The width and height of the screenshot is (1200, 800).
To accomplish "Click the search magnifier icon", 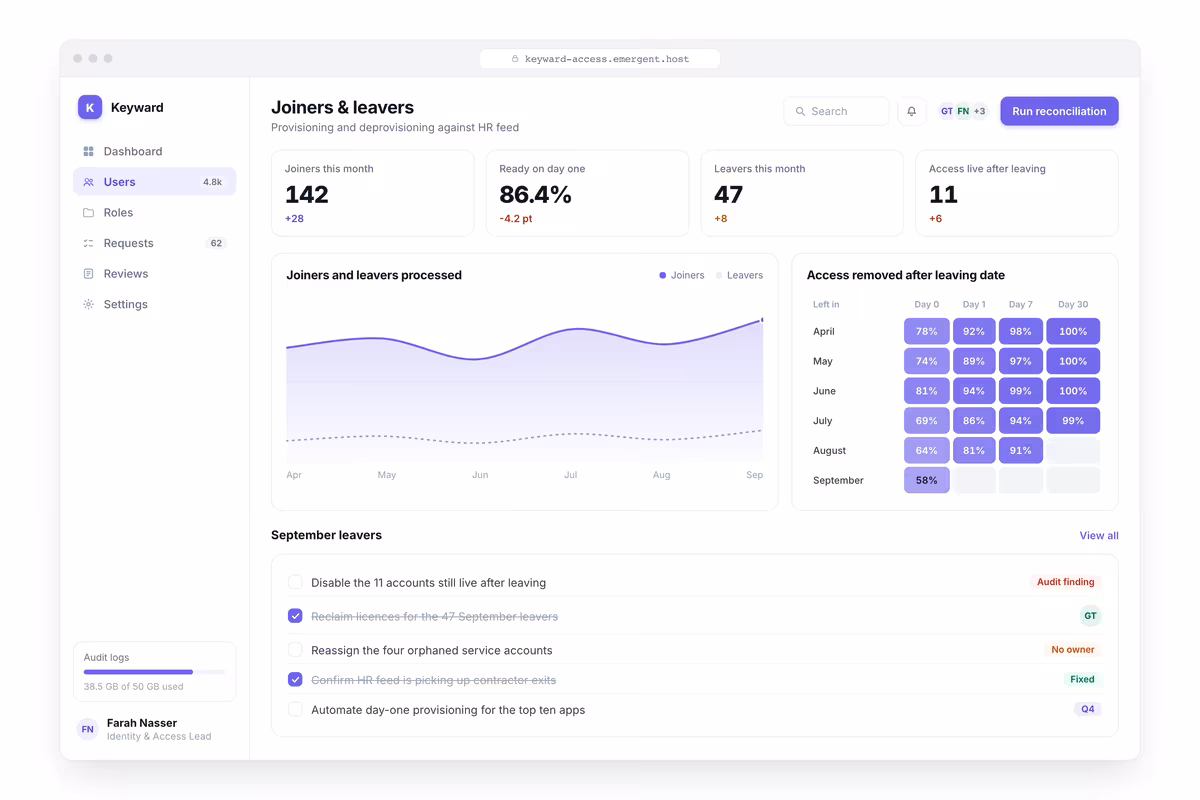I will pos(800,111).
